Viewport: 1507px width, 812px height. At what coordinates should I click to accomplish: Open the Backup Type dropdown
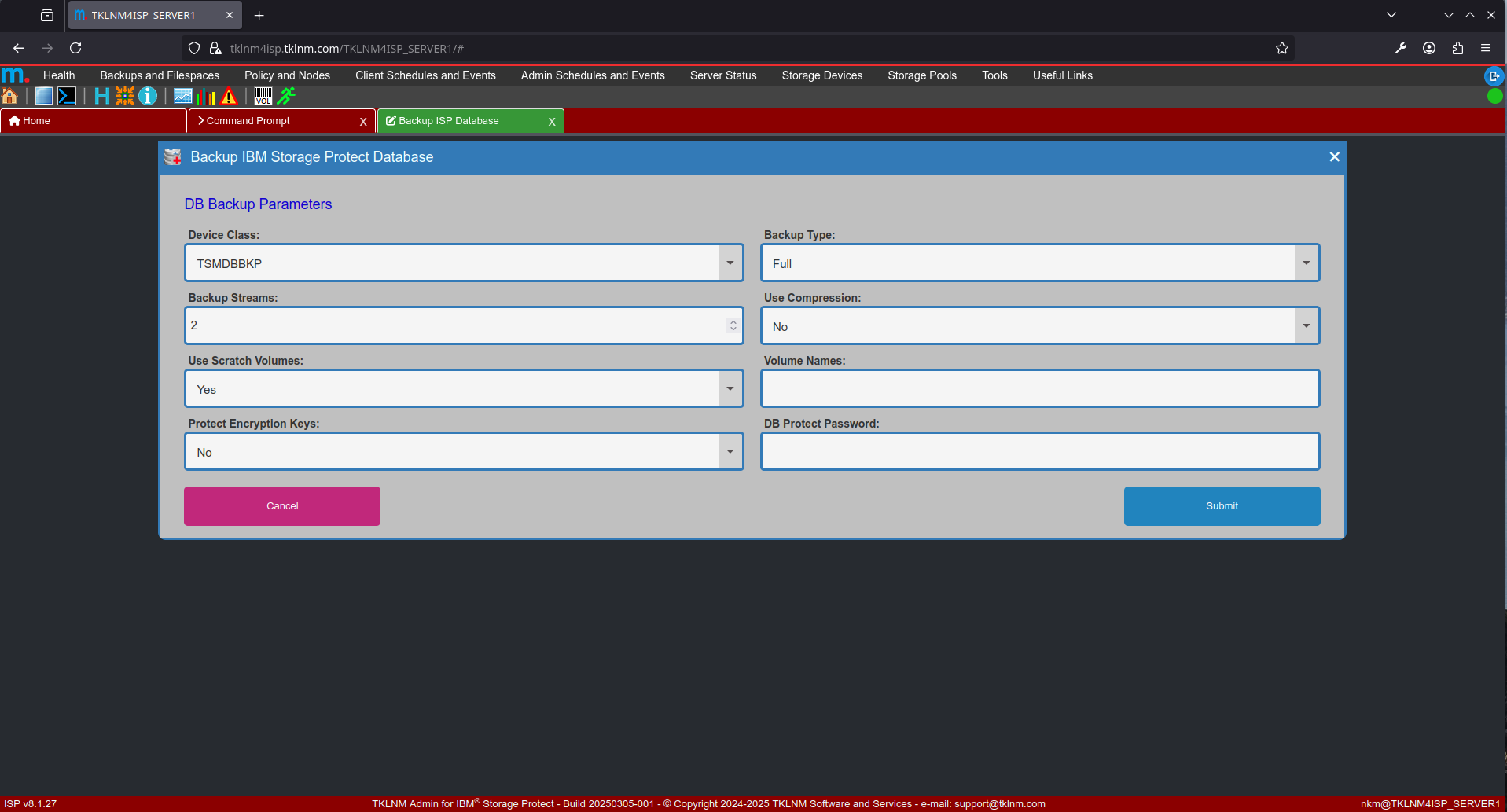pyautogui.click(x=1306, y=263)
